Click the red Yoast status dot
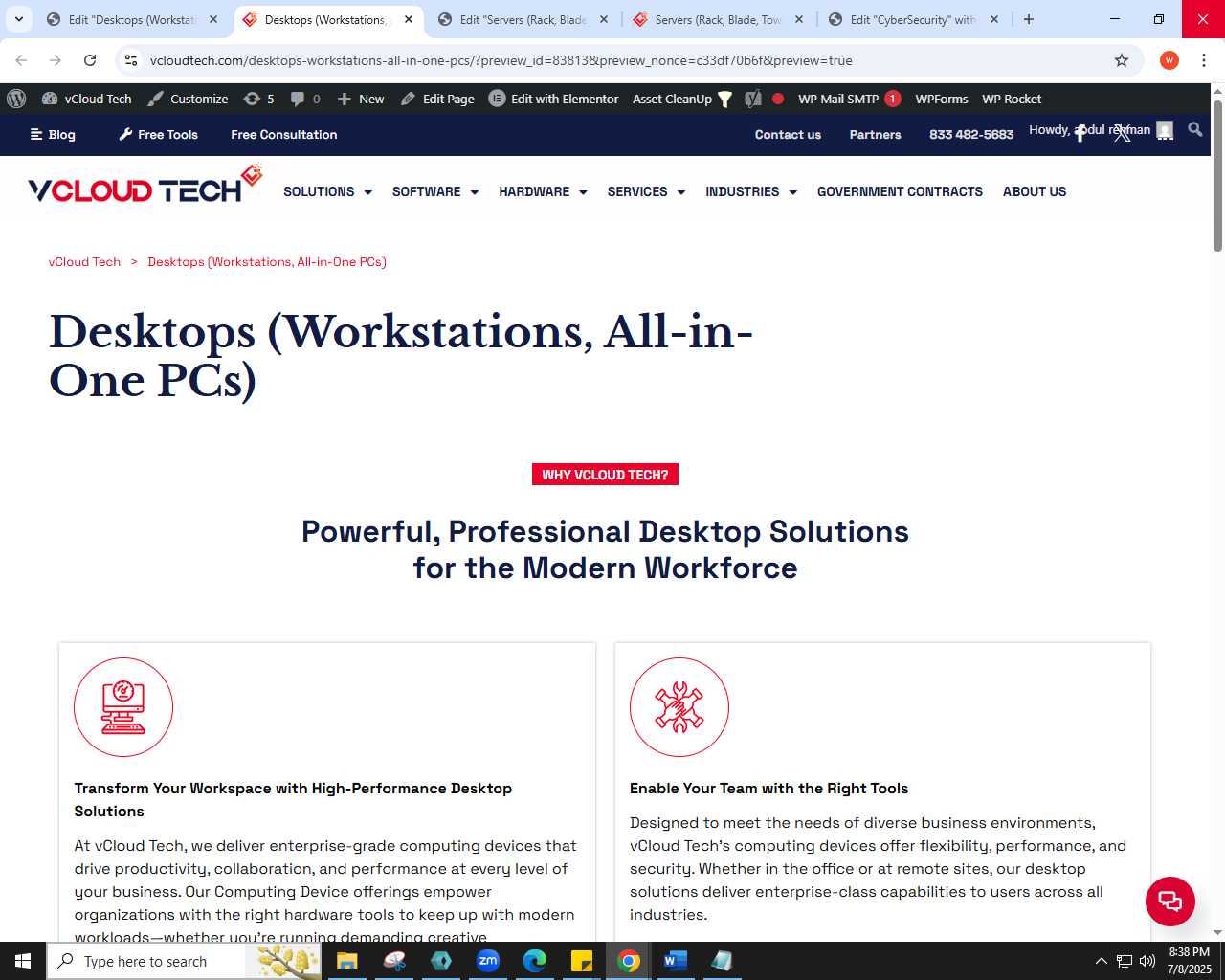The height and width of the screenshot is (980, 1225). pos(778,99)
